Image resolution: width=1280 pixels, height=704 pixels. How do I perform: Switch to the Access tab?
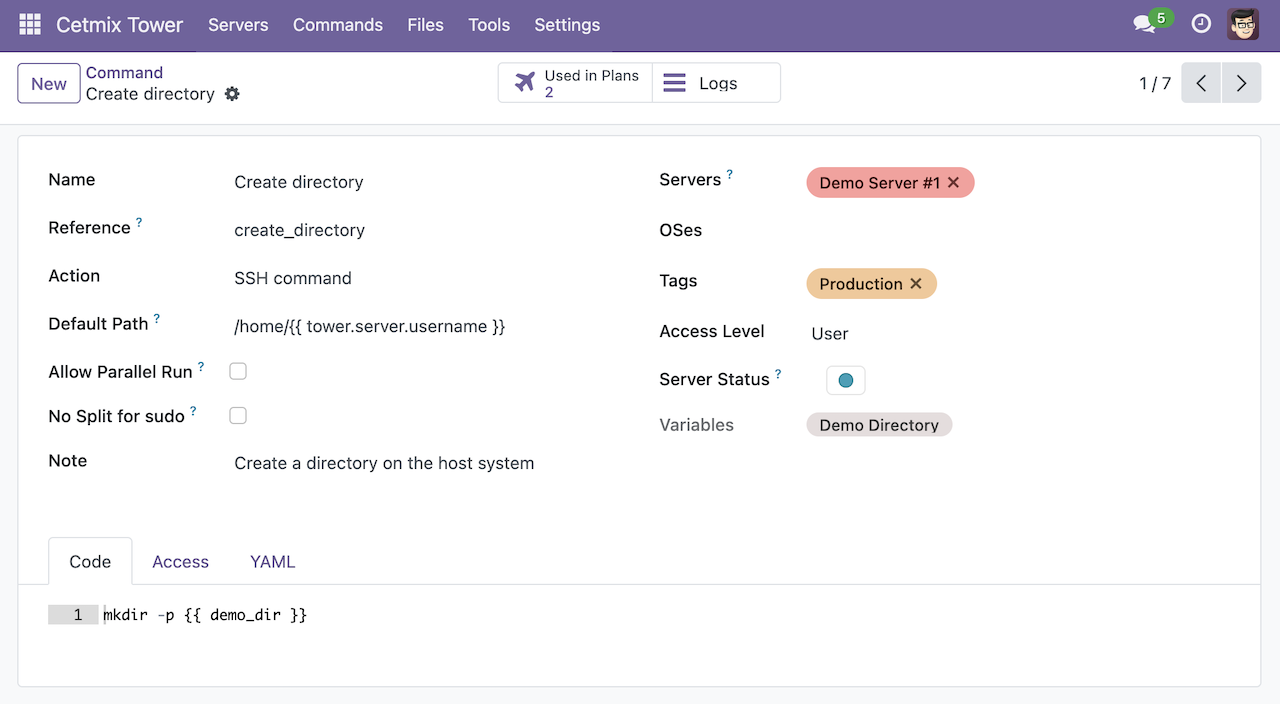[x=180, y=562]
